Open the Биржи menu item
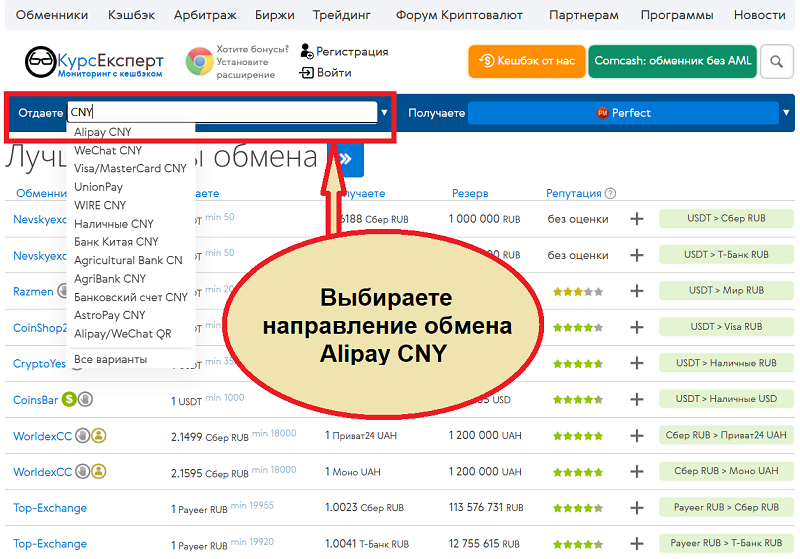The width and height of the screenshot is (800, 559). click(x=274, y=15)
